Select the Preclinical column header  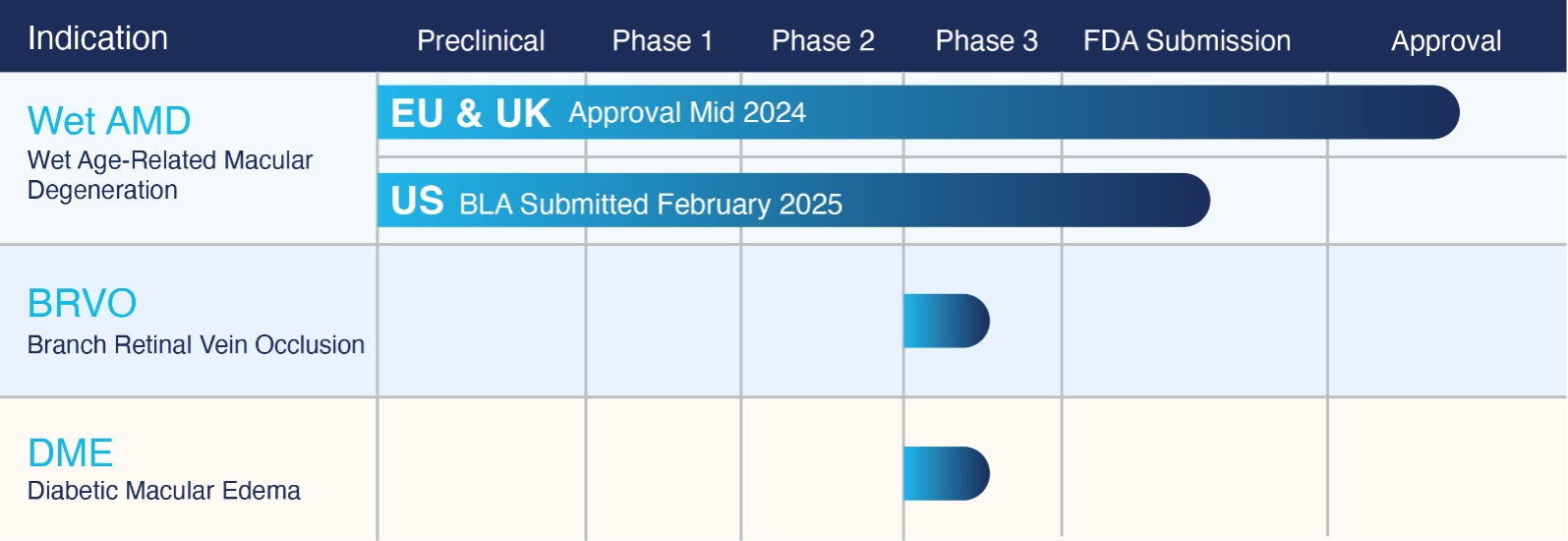tap(481, 40)
